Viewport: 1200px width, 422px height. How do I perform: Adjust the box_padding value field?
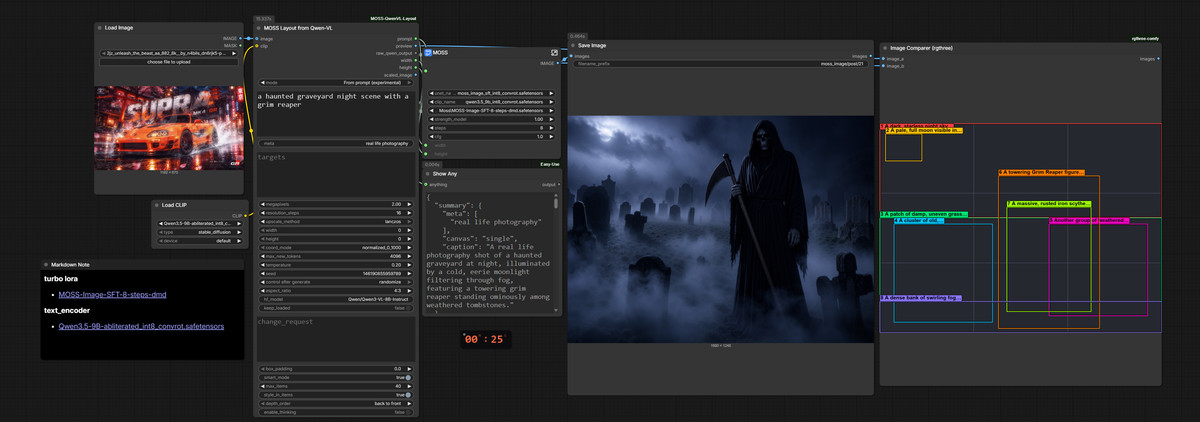point(335,368)
